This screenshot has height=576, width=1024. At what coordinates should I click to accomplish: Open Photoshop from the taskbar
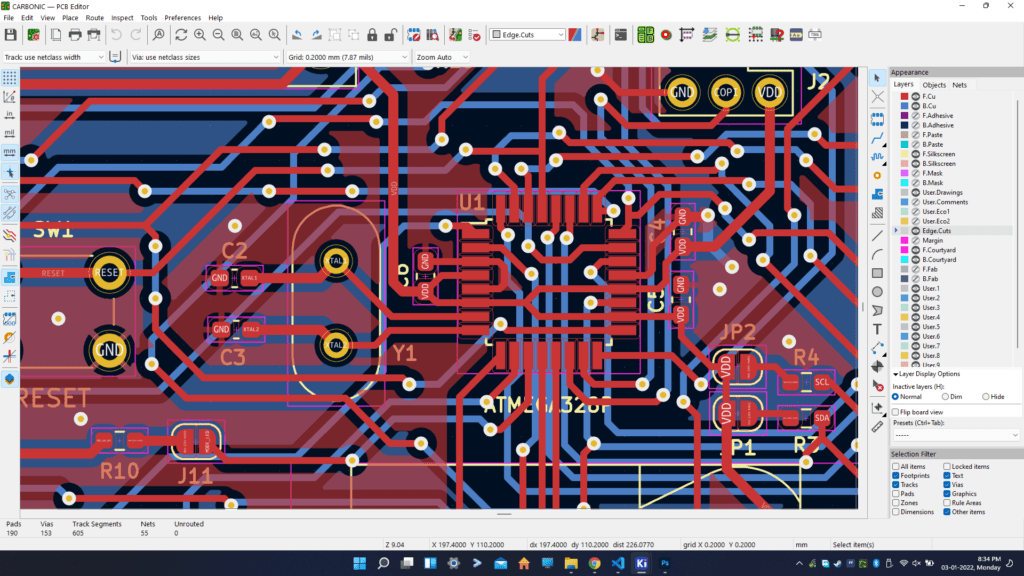click(665, 563)
